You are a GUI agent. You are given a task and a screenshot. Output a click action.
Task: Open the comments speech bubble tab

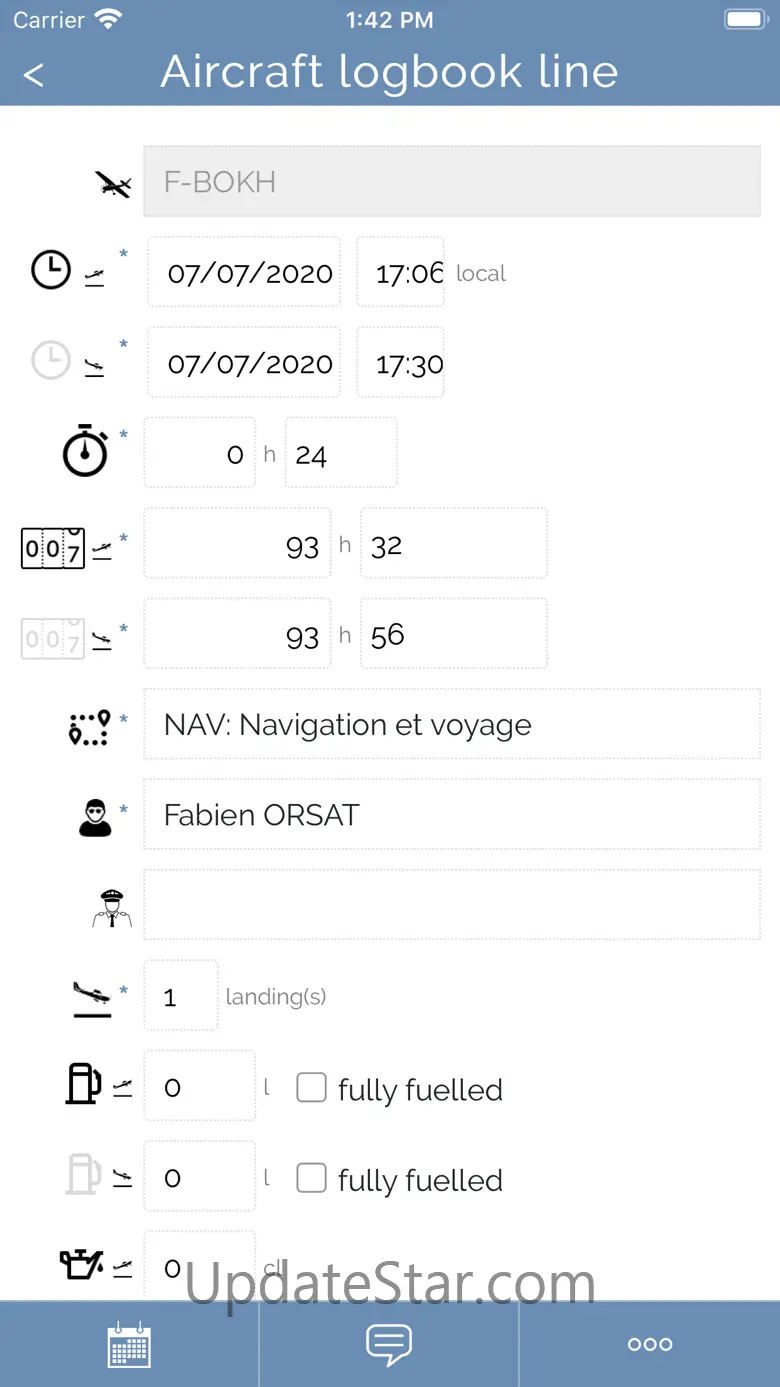[389, 1344]
